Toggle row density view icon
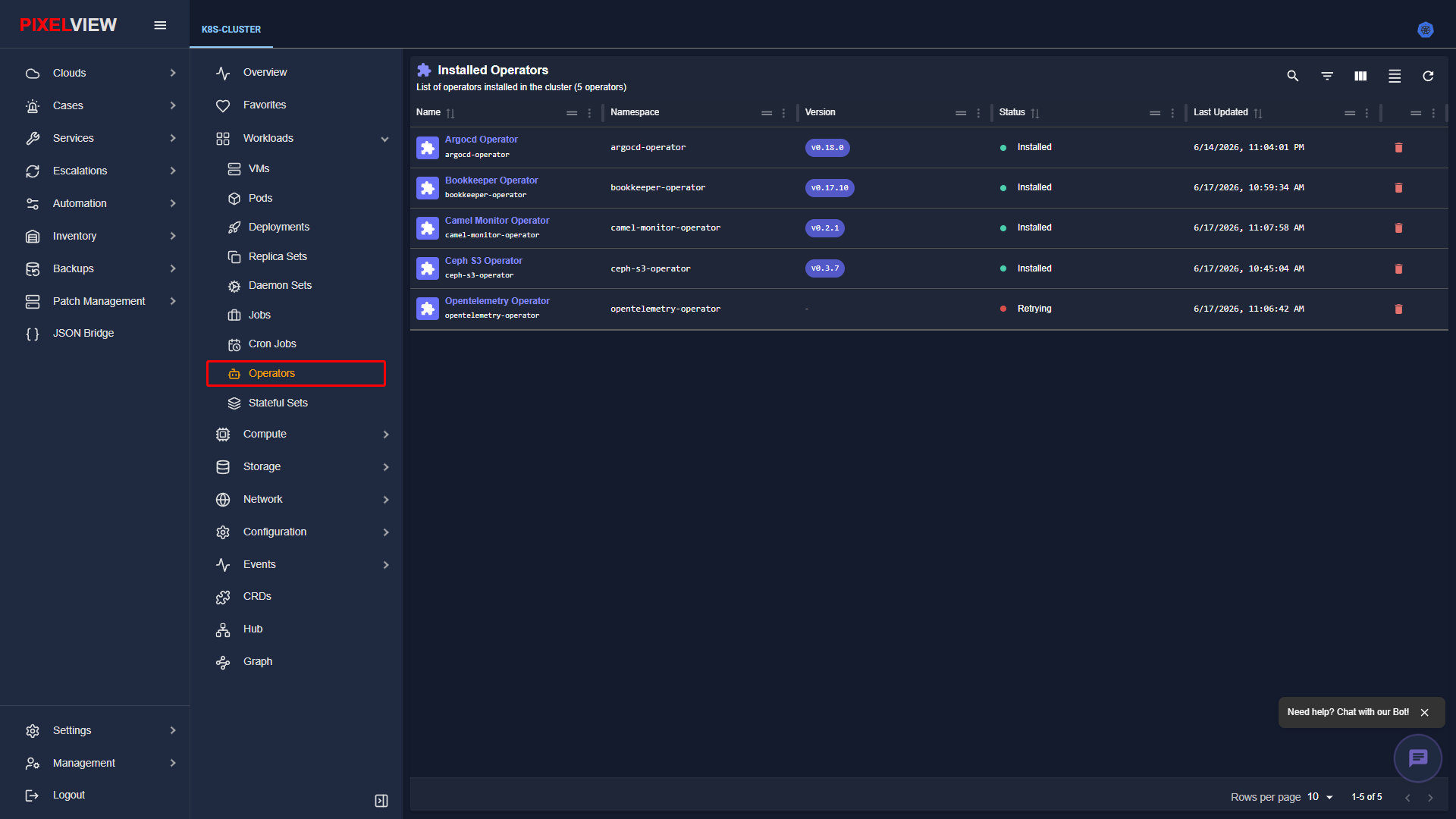This screenshot has height=819, width=1456. (x=1395, y=76)
